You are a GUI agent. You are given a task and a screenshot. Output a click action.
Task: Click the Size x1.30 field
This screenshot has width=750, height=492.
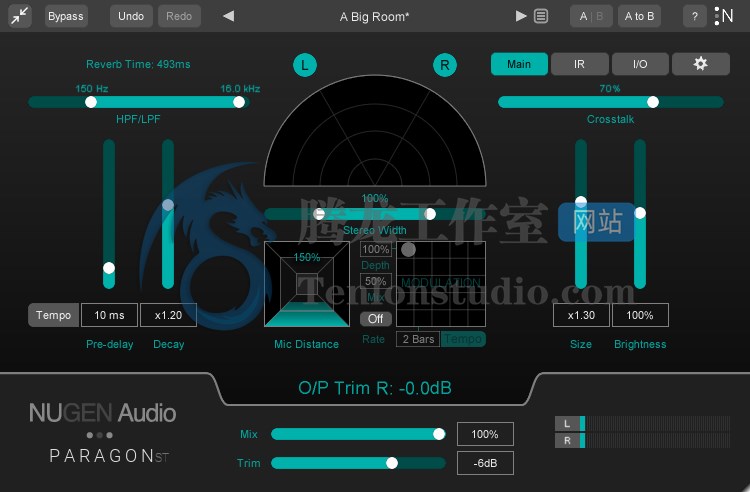581,315
